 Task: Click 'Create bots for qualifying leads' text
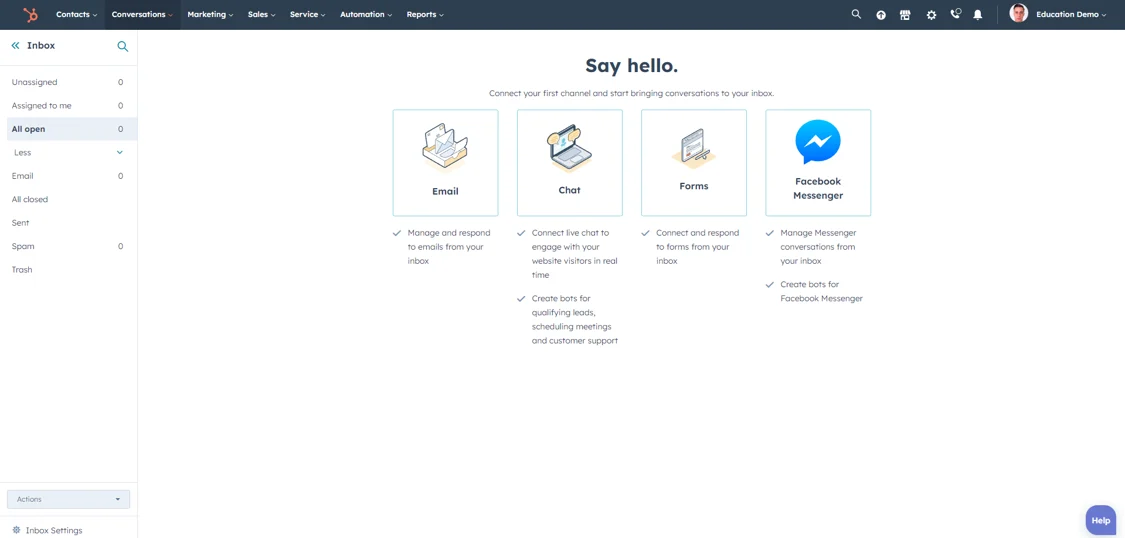tap(575, 319)
